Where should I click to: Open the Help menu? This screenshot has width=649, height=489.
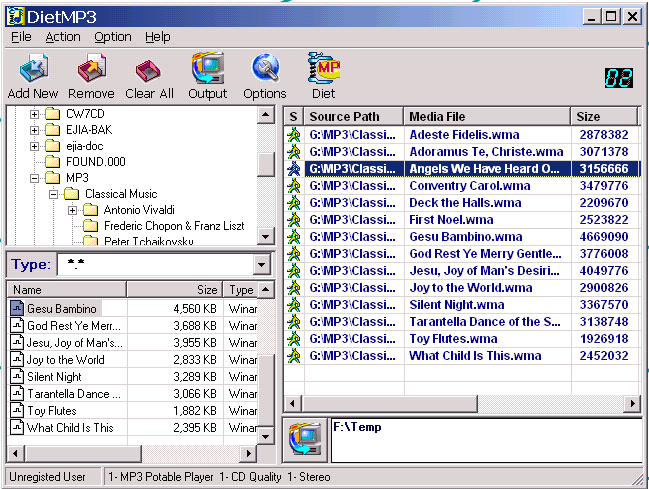(158, 37)
